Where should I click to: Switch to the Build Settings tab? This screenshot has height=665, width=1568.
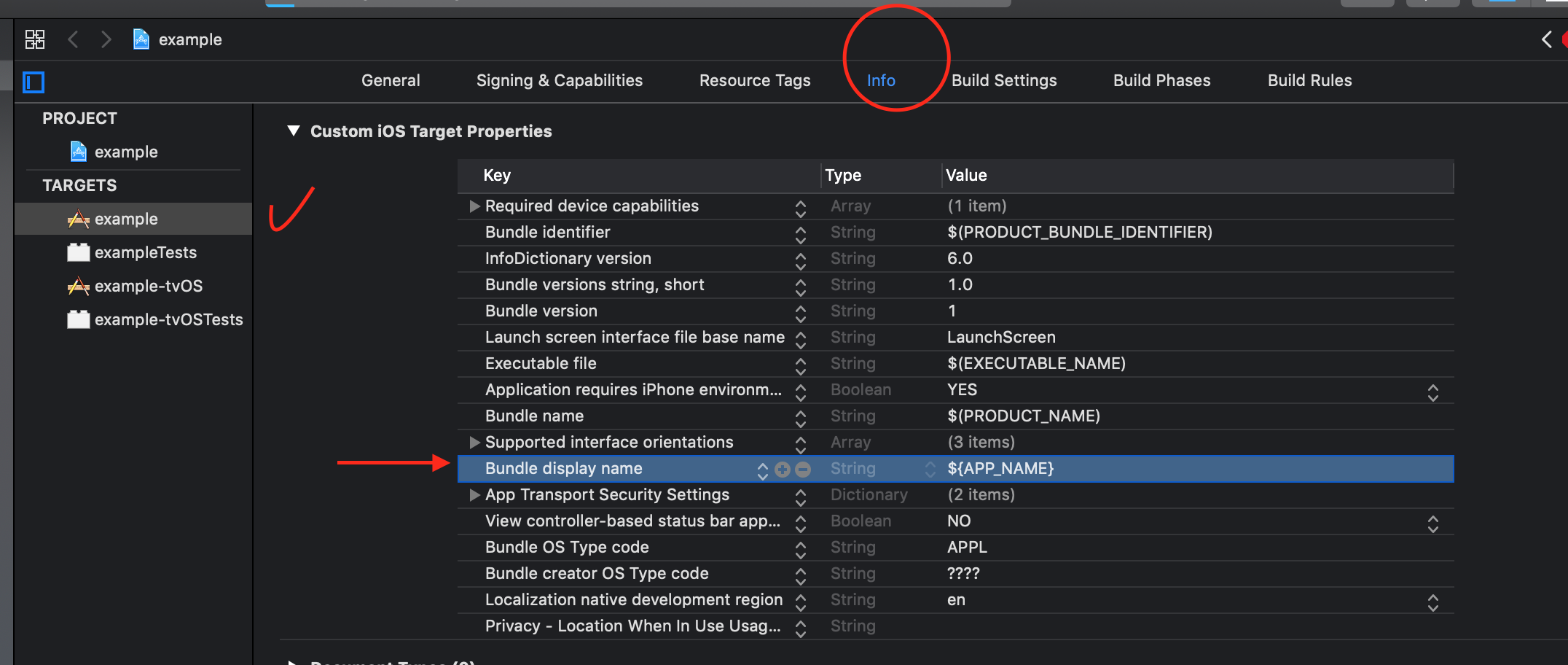pyautogui.click(x=1004, y=80)
